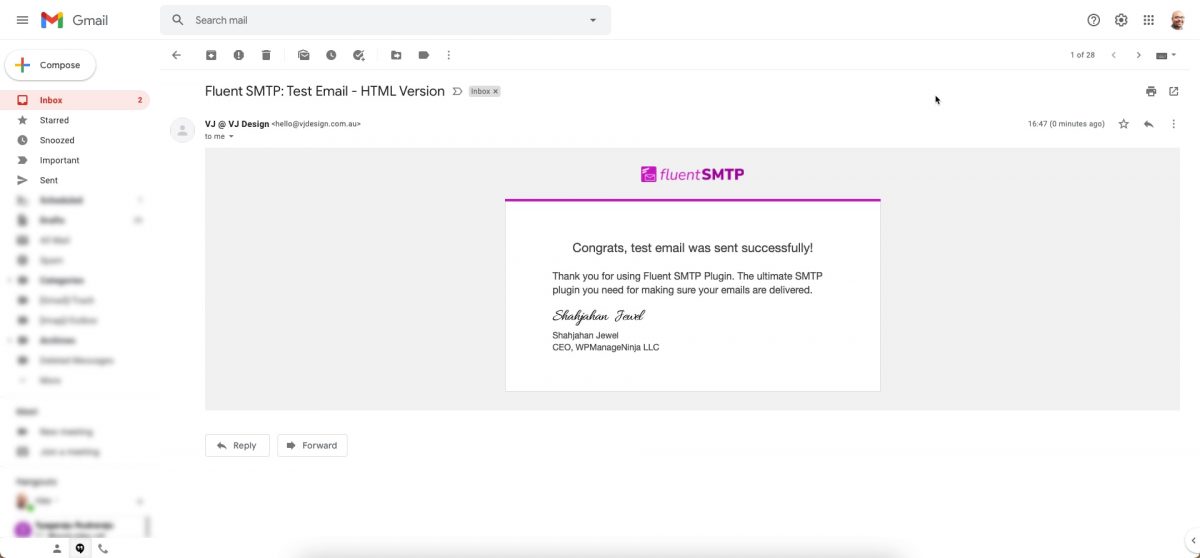Click the Reply button below the email

click(x=237, y=445)
